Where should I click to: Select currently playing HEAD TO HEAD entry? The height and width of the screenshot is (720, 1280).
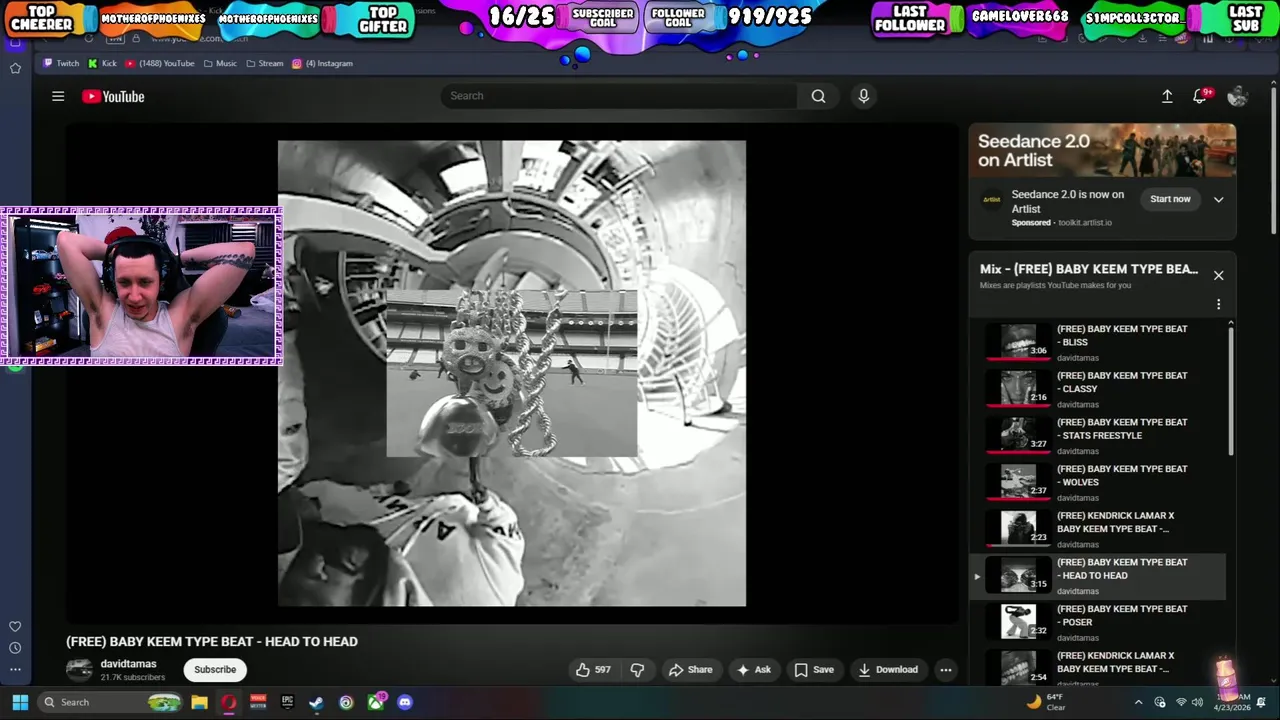[x=1100, y=576]
